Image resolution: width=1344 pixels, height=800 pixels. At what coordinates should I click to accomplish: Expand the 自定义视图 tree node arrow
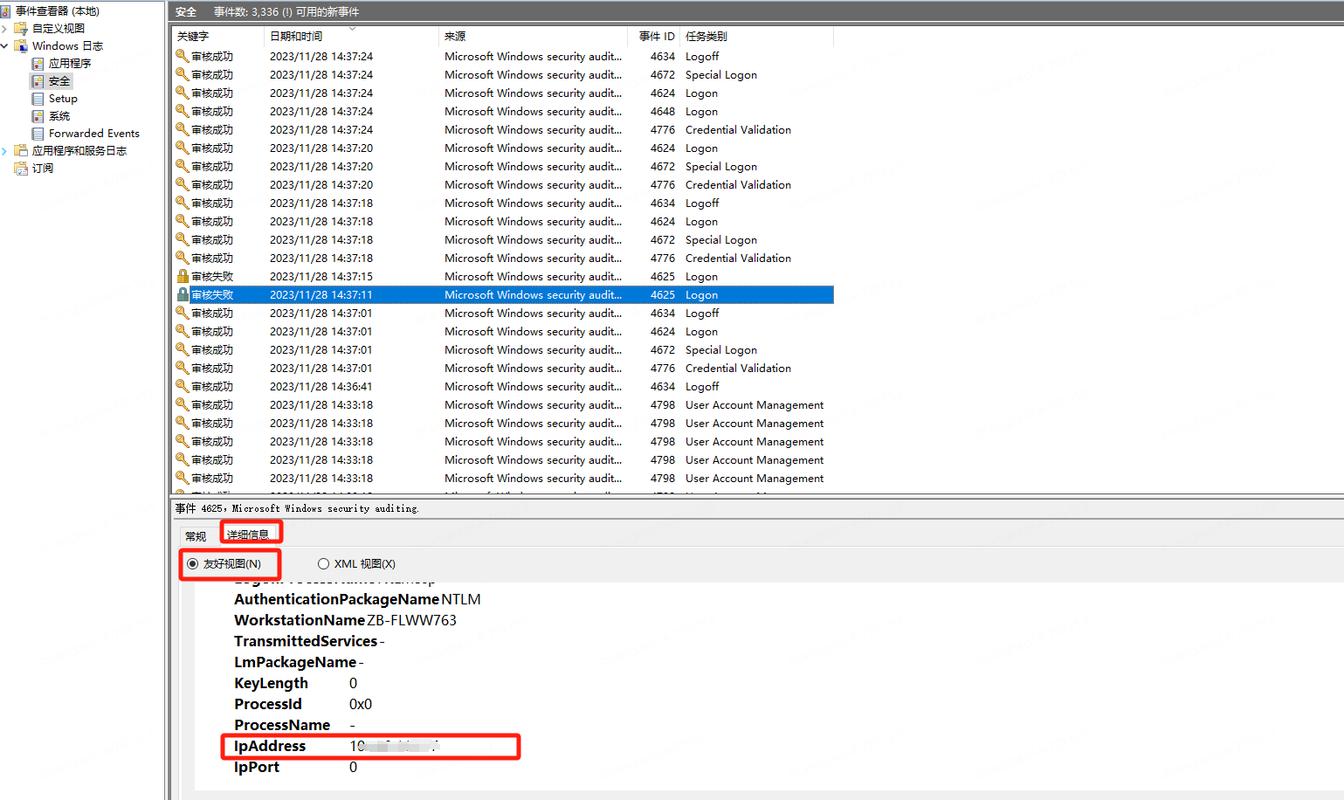[x=5, y=28]
